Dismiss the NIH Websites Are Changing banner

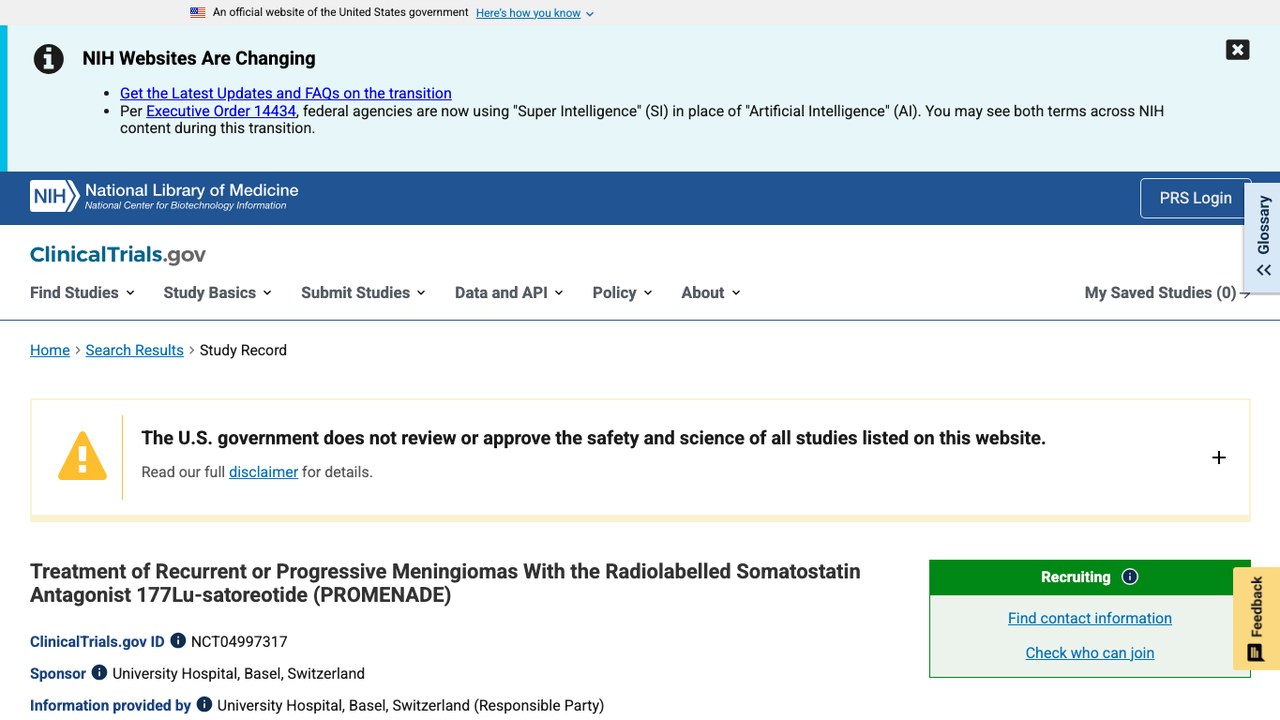point(1237,50)
